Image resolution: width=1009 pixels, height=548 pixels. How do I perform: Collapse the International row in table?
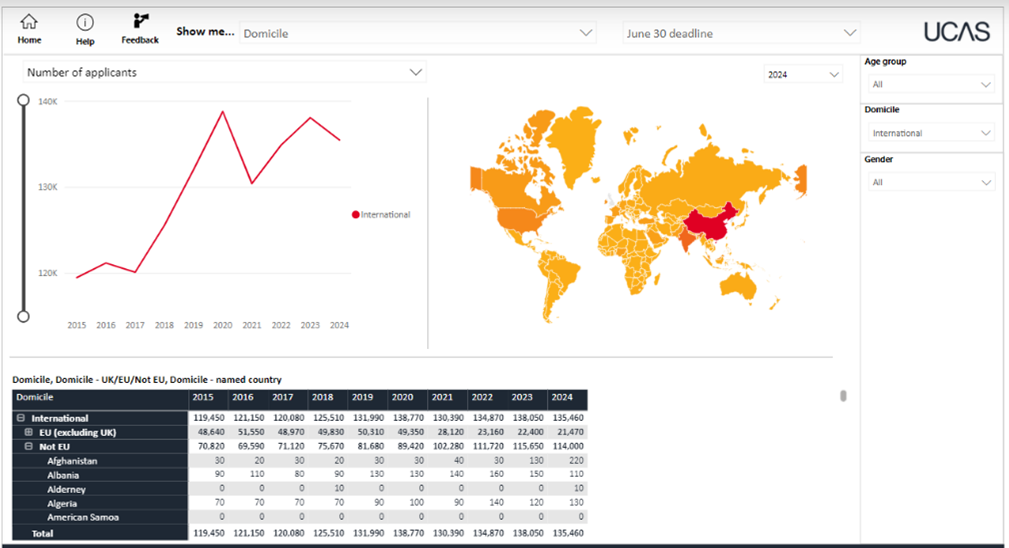point(20,418)
